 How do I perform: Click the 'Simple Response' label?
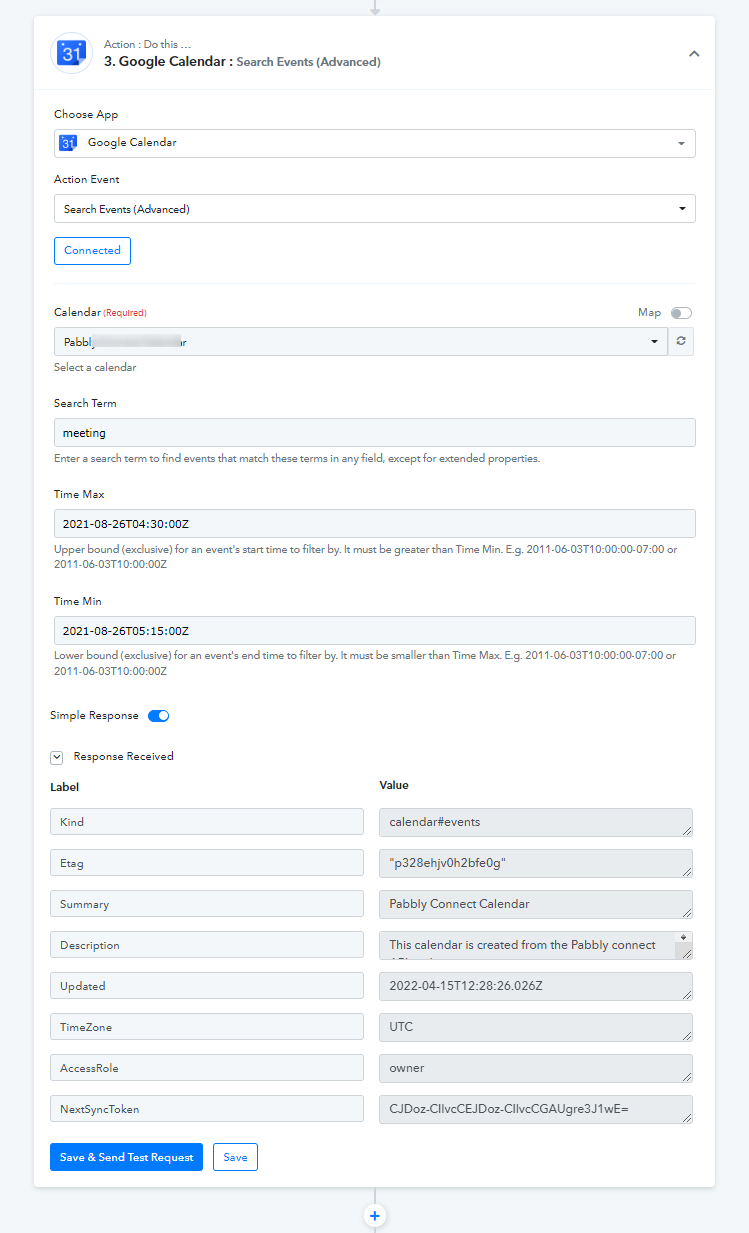(94, 716)
